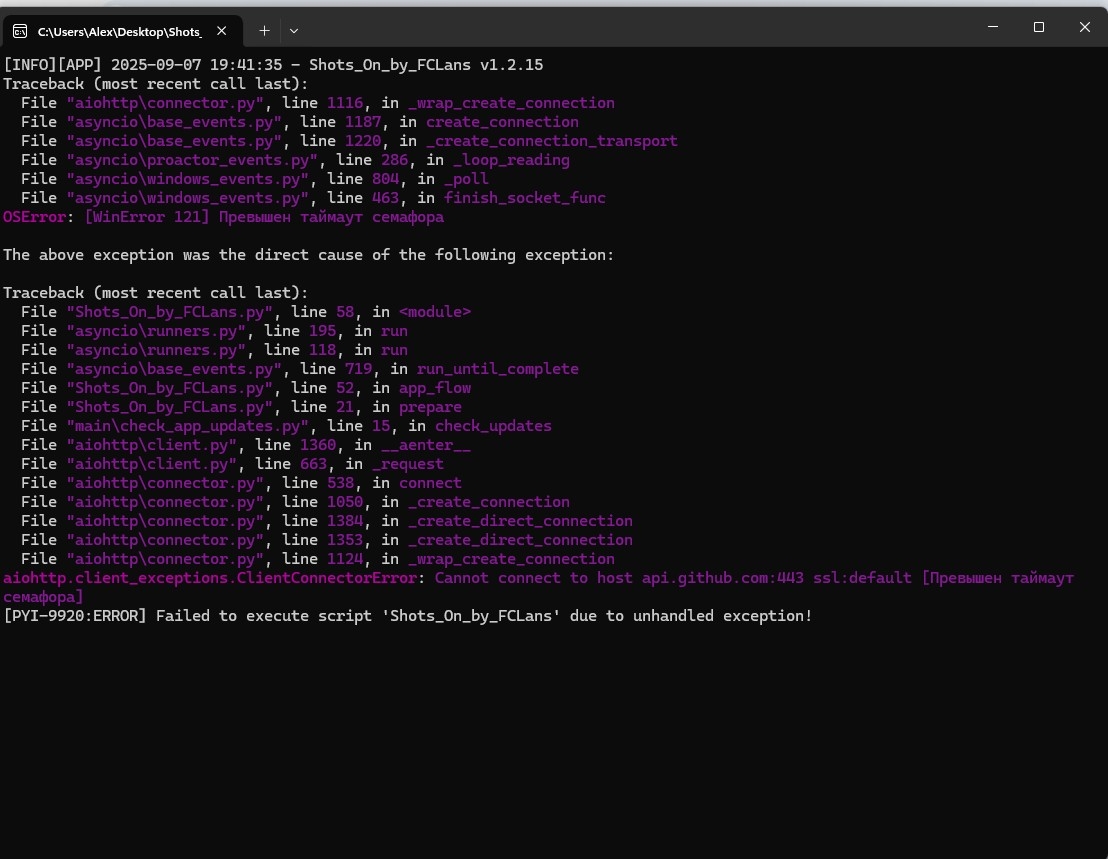This screenshot has width=1108, height=859.
Task: Close the current terminal tab
Action: click(221, 31)
